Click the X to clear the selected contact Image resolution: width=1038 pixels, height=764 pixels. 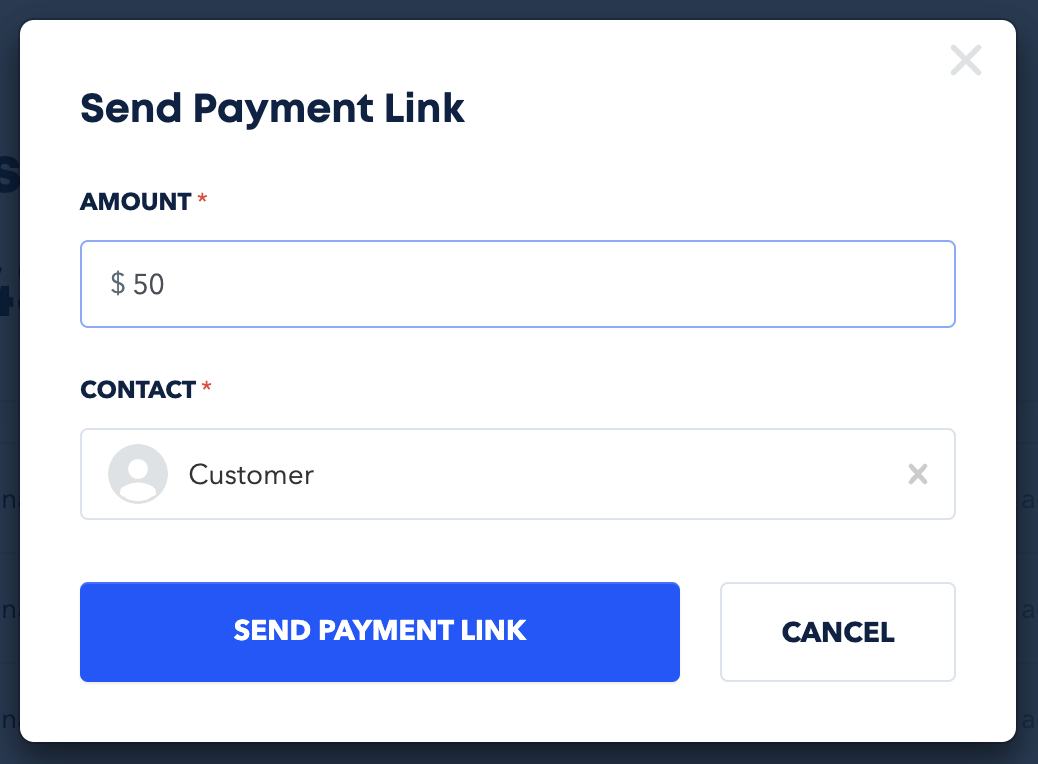coord(918,474)
